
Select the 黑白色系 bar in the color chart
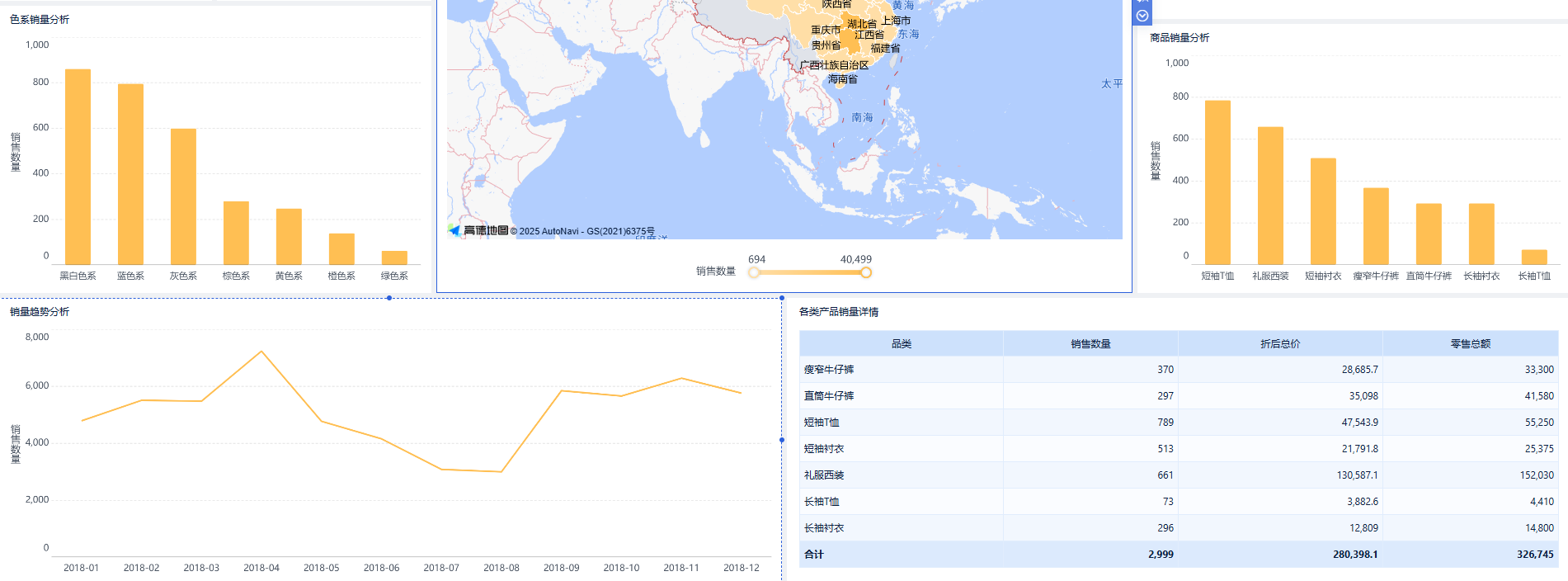pos(78,167)
